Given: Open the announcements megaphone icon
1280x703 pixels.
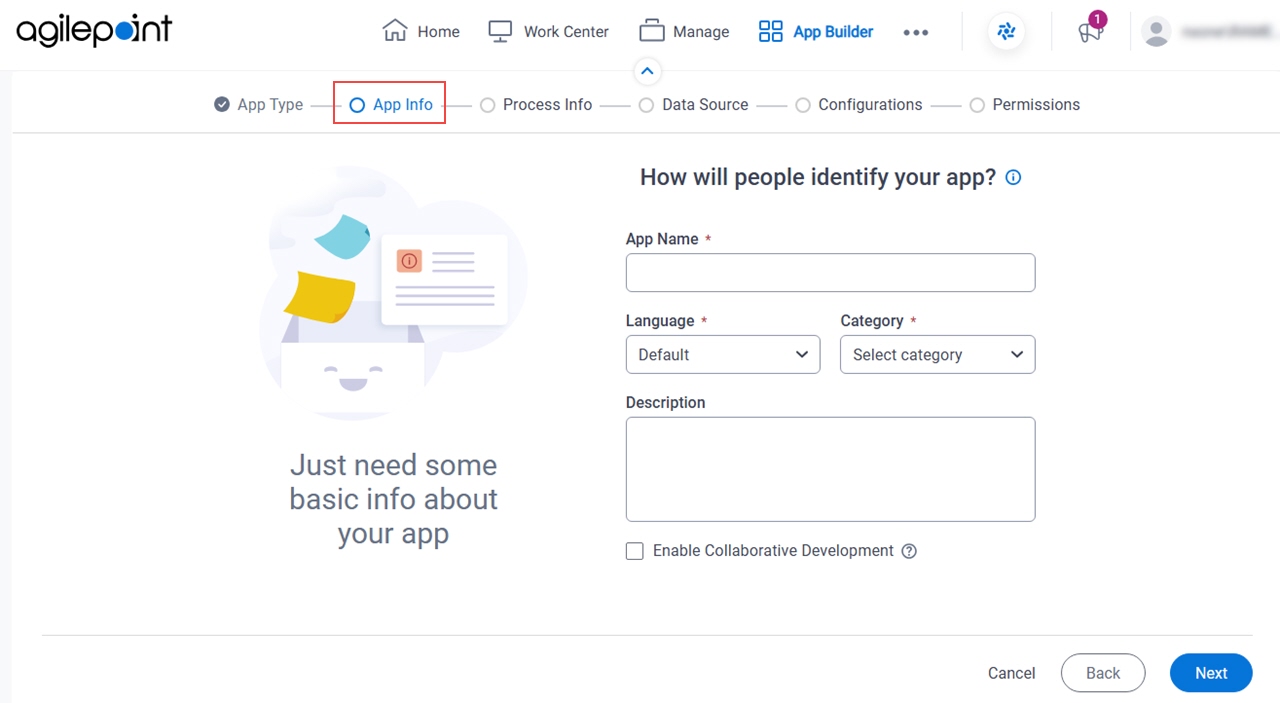Looking at the screenshot, I should [1090, 31].
